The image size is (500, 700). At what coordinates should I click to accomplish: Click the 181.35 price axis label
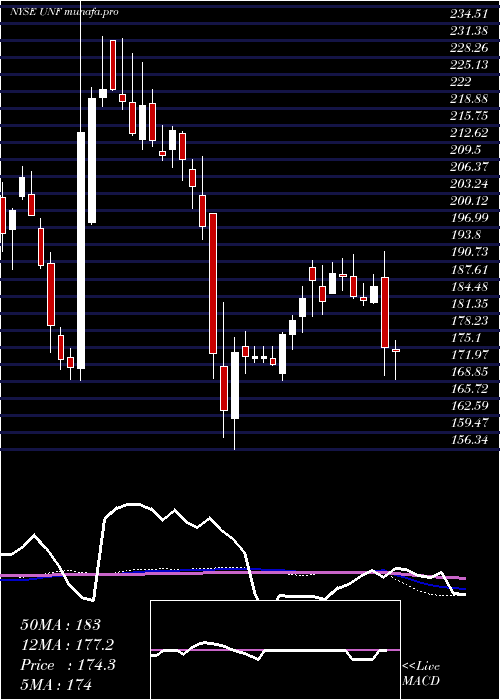point(468,304)
